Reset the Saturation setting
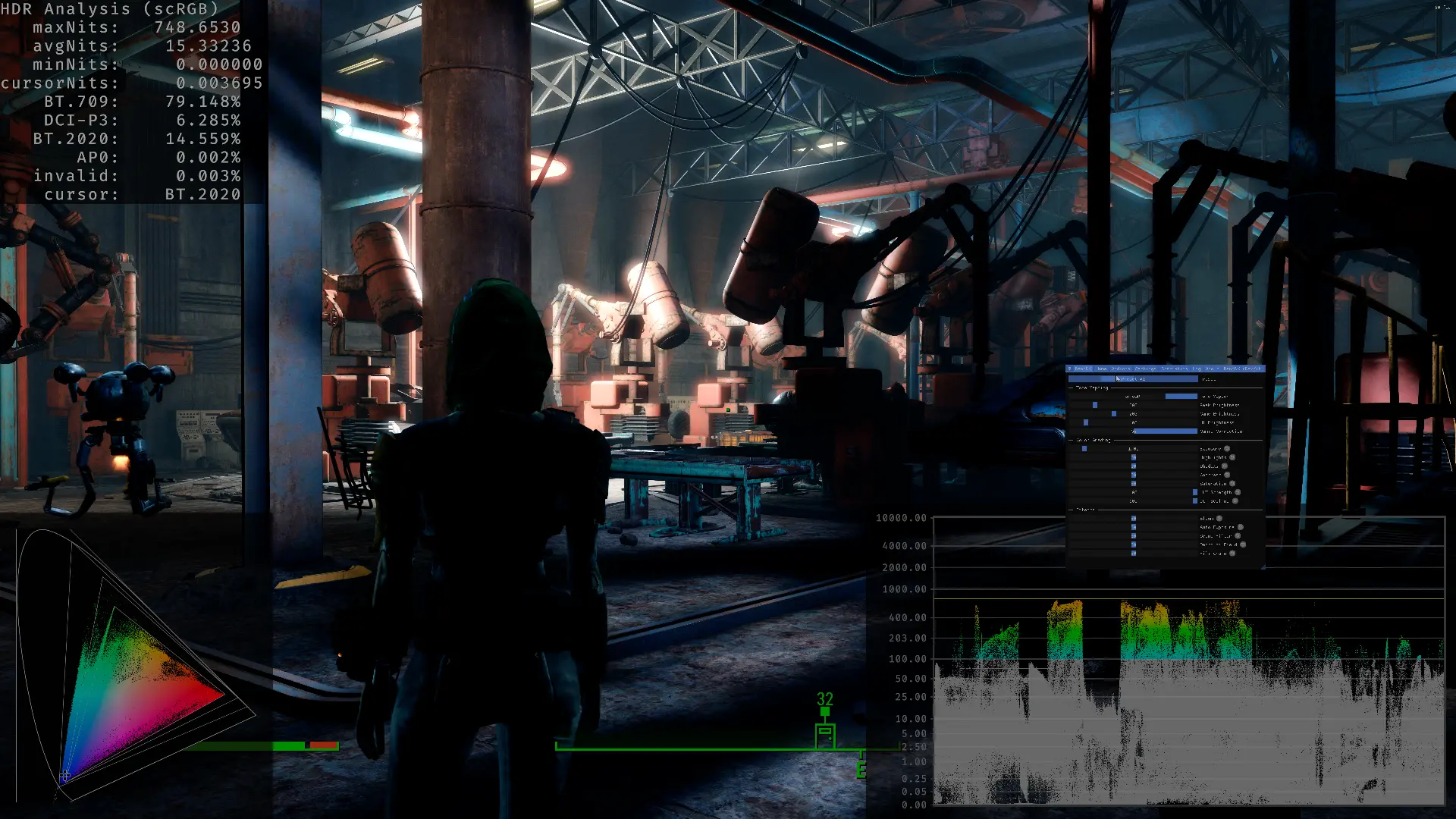This screenshot has width=1456, height=819. pyautogui.click(x=1232, y=483)
